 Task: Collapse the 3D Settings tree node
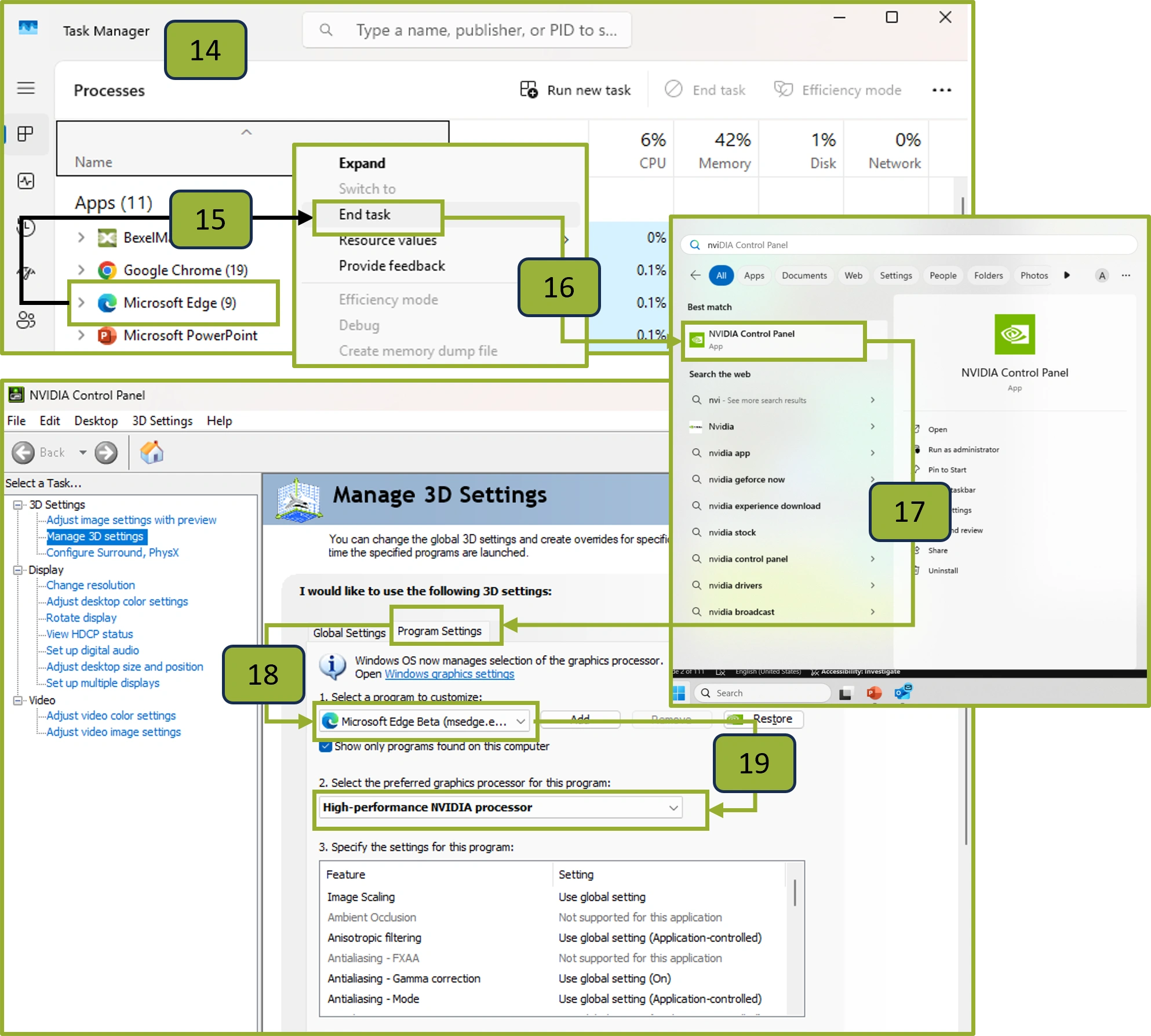pos(18,505)
